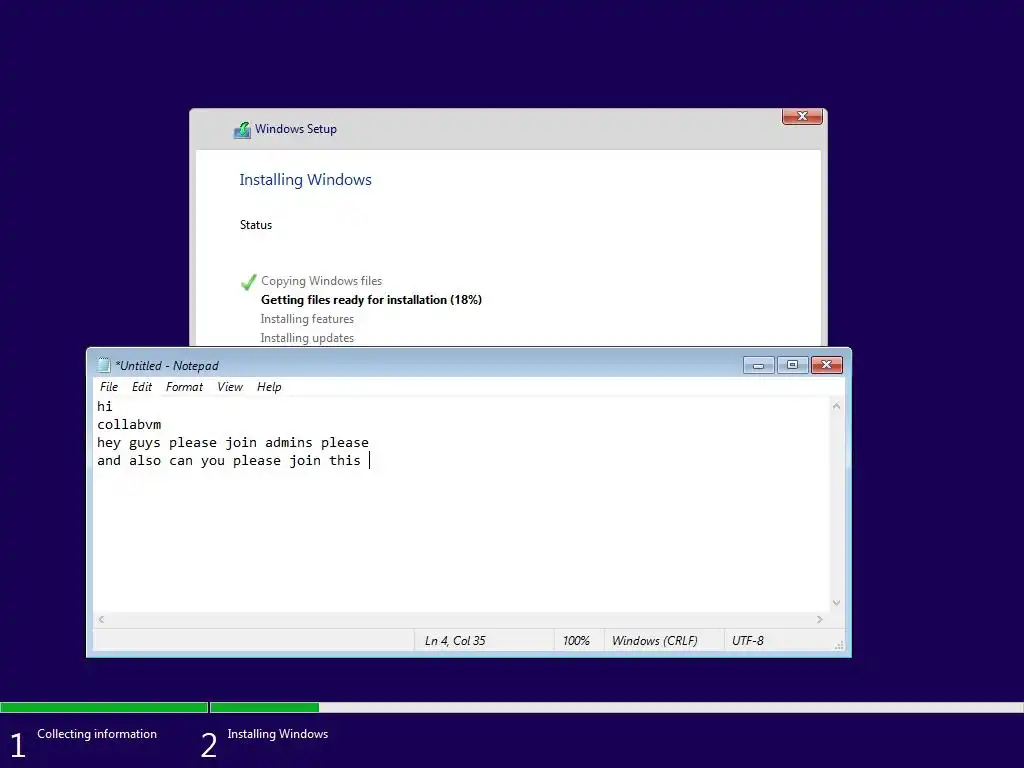The image size is (1024, 768).
Task: Click the vertical scrollbar up arrow in Notepad
Action: [836, 406]
